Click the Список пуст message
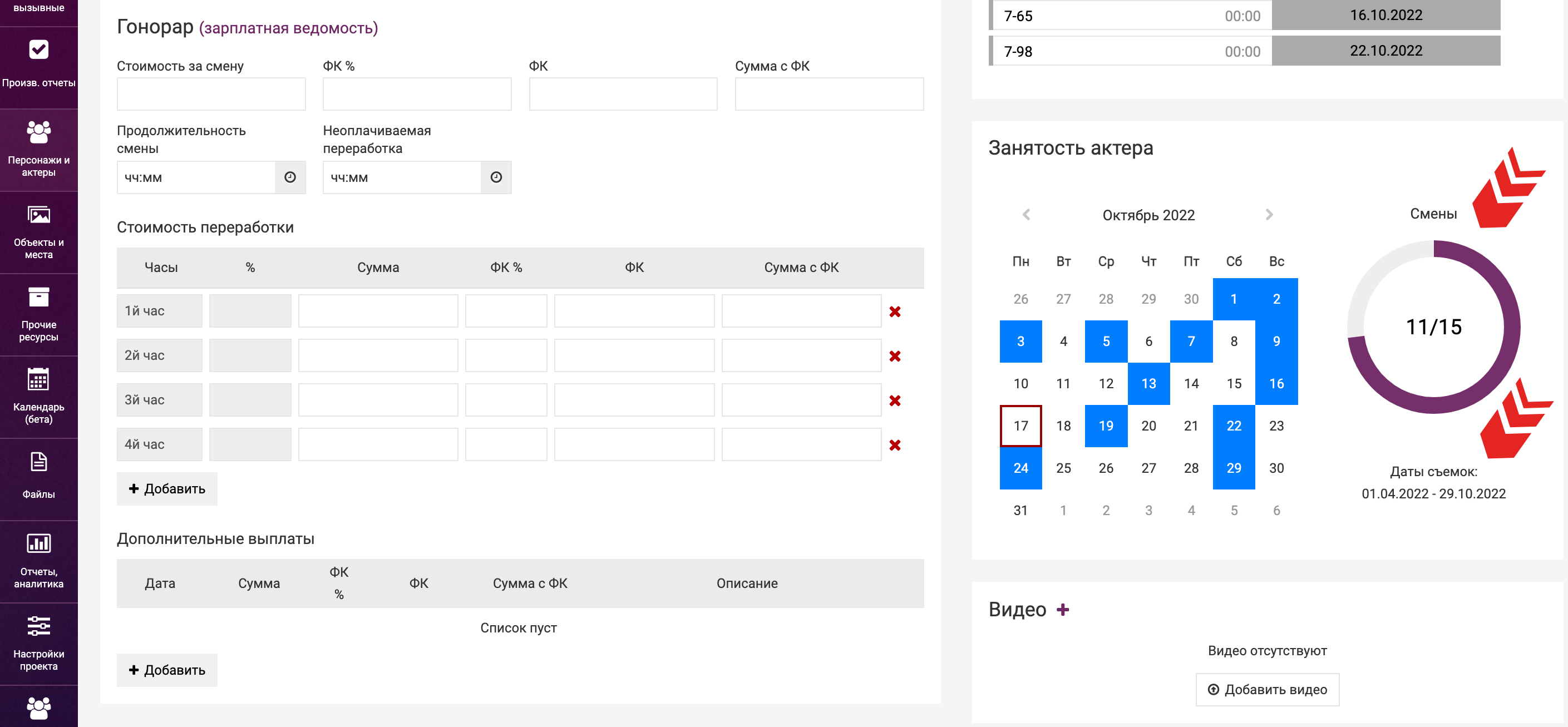 [519, 627]
